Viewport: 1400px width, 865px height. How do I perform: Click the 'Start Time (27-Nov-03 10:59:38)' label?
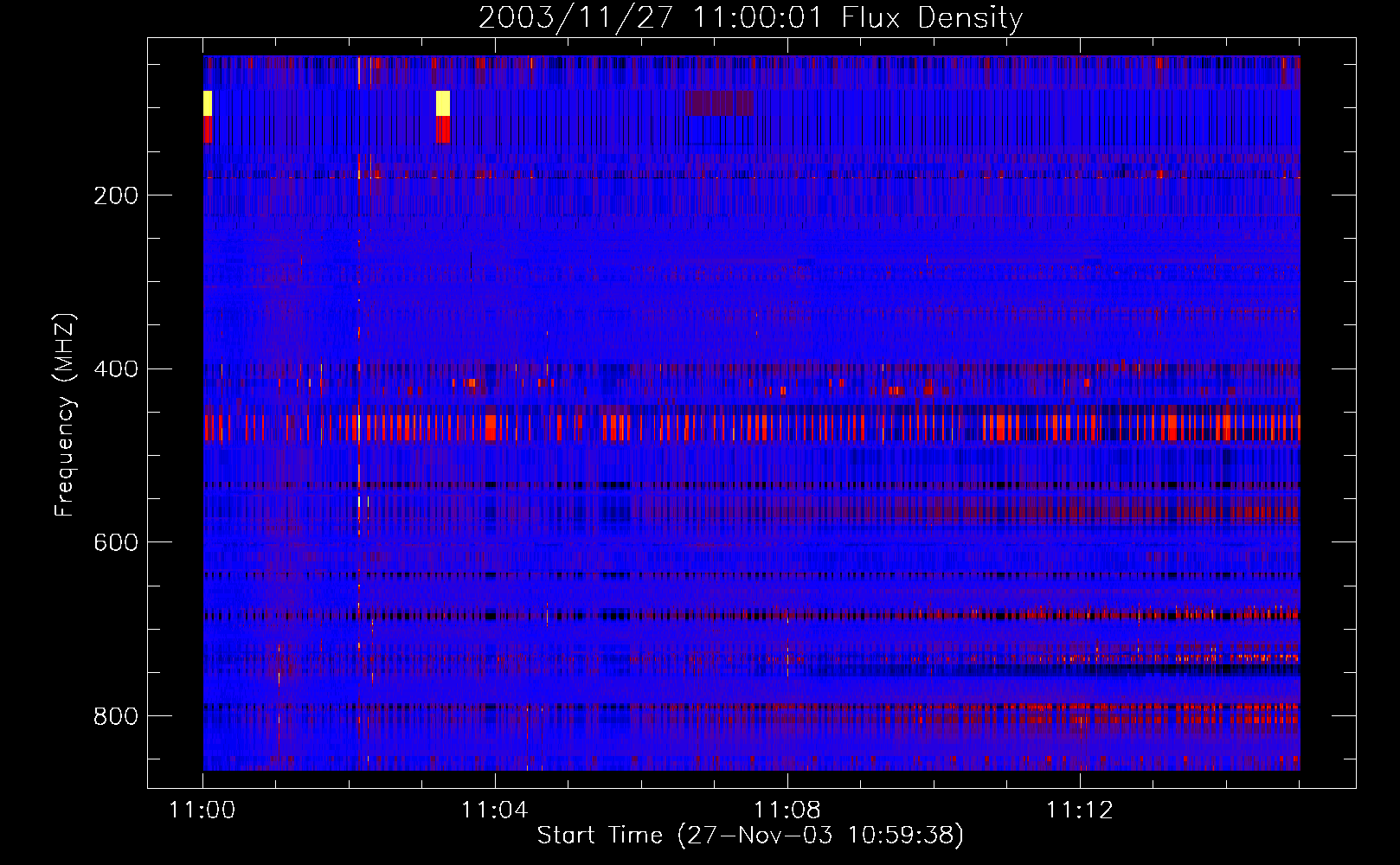tap(750, 835)
